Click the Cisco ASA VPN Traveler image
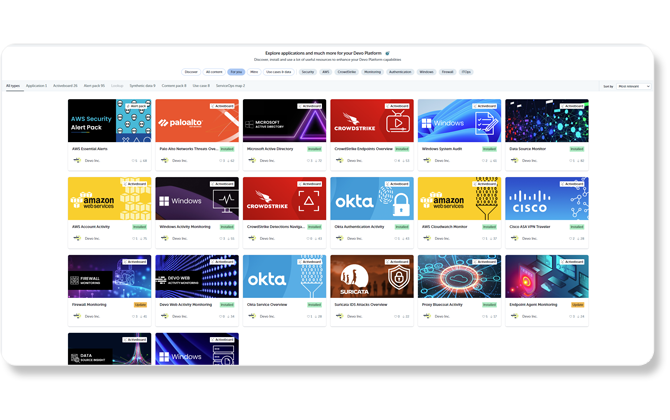Viewport: 670px width, 420px height. tap(546, 198)
